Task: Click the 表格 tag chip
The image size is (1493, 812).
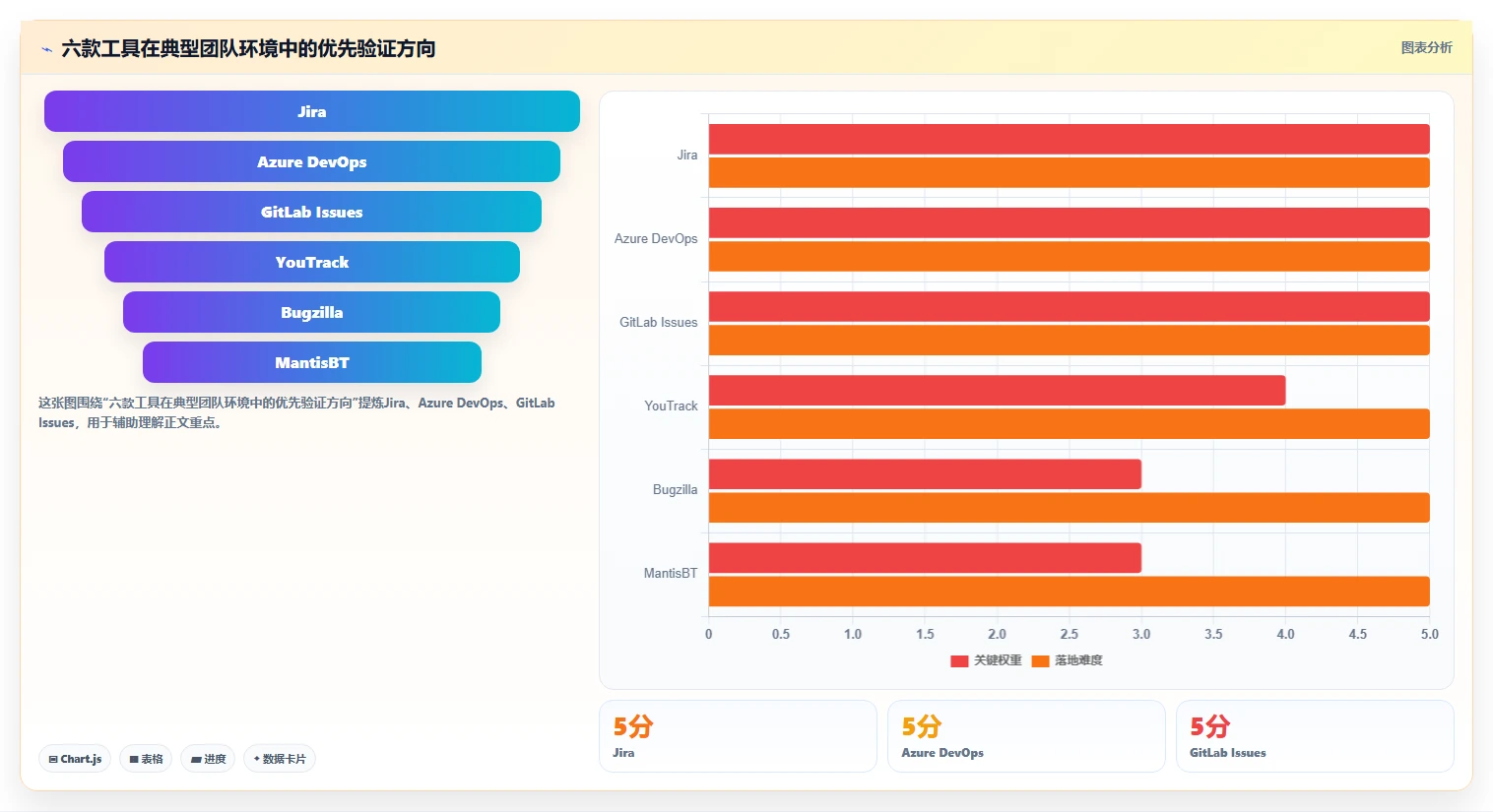Action: (146, 759)
